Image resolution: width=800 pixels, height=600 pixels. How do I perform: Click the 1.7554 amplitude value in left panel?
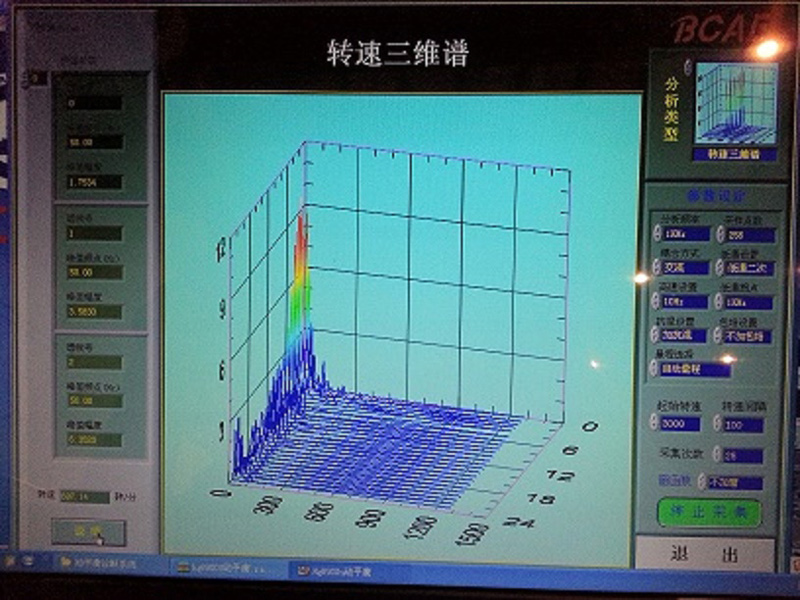click(x=94, y=182)
